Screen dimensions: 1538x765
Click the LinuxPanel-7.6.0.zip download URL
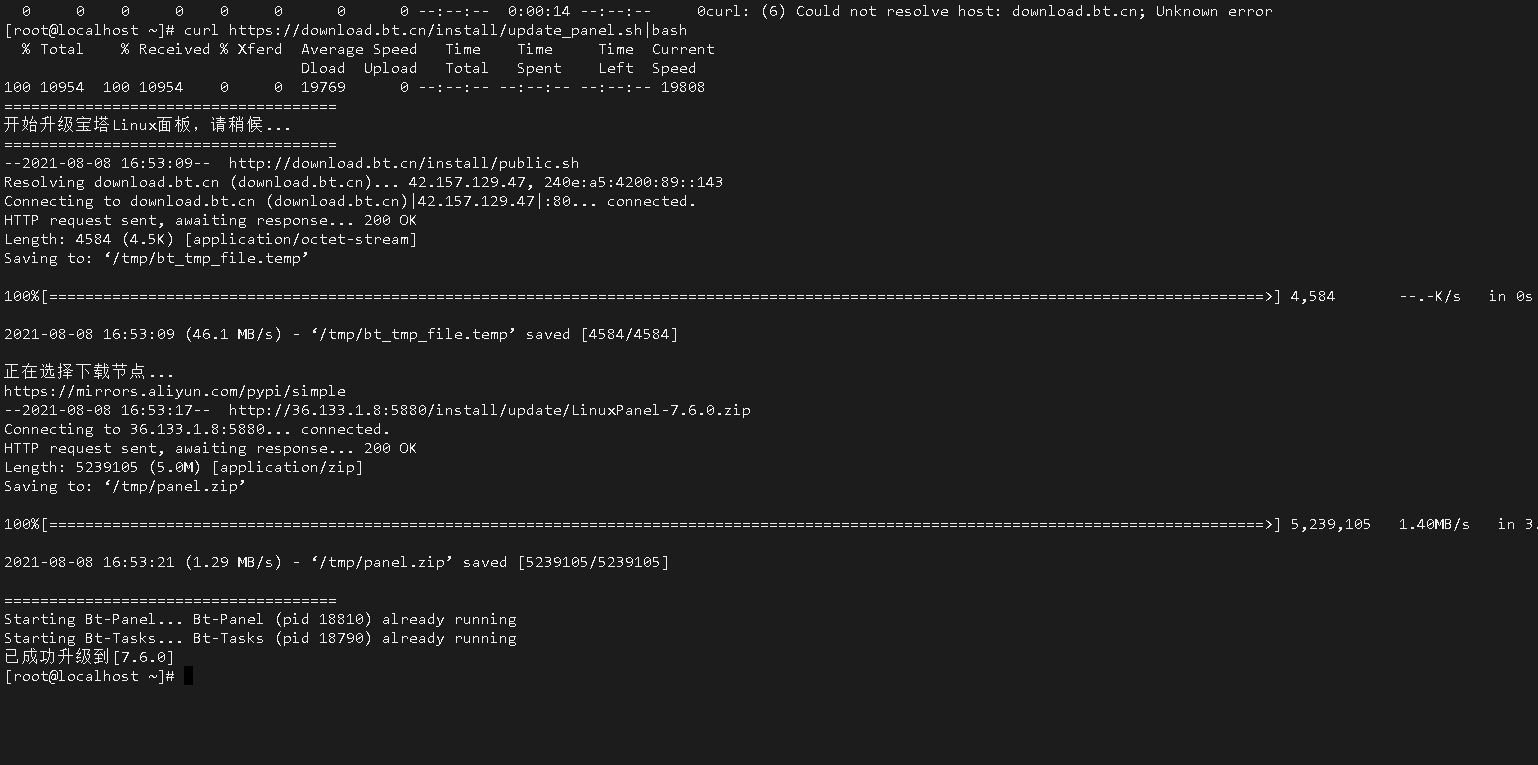(x=490, y=410)
